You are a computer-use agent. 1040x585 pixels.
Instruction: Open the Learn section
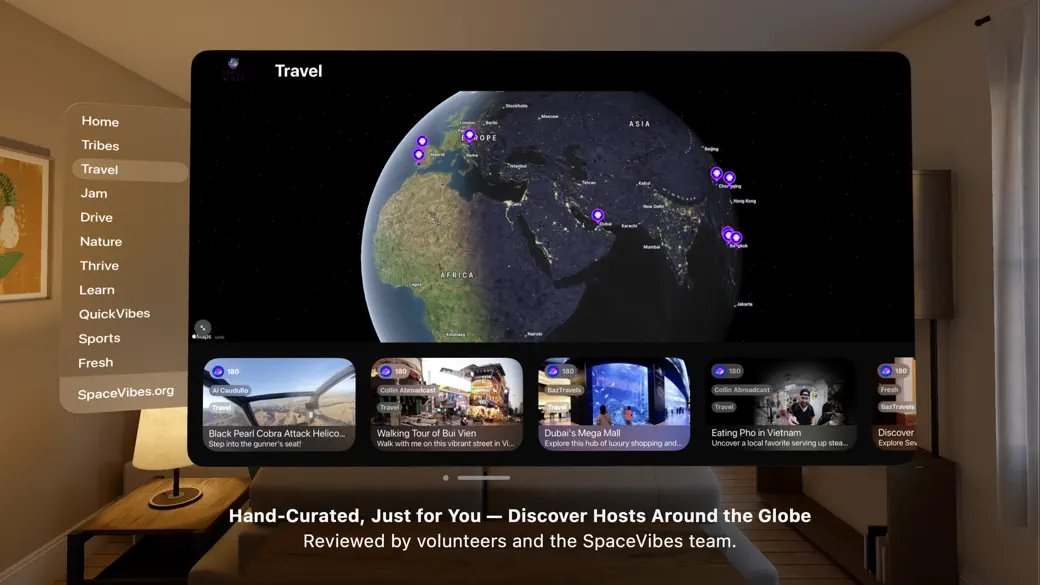(97, 290)
